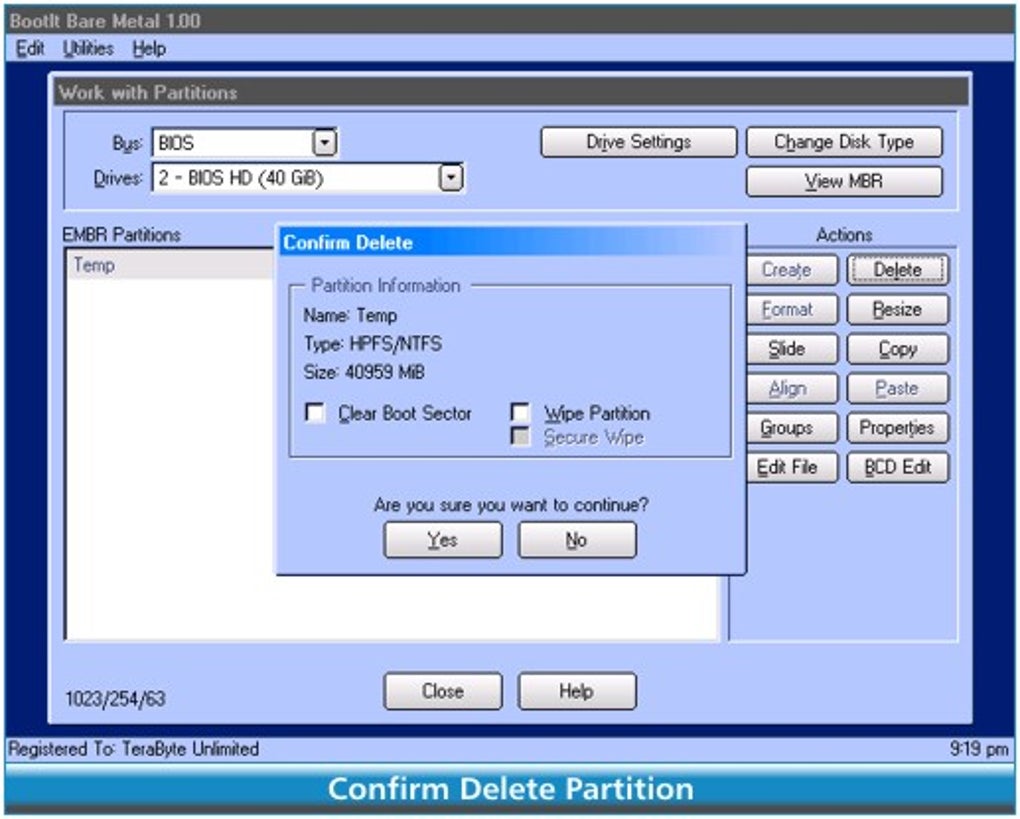Click the BCD Edit button
This screenshot has height=819, width=1020.
point(898,467)
